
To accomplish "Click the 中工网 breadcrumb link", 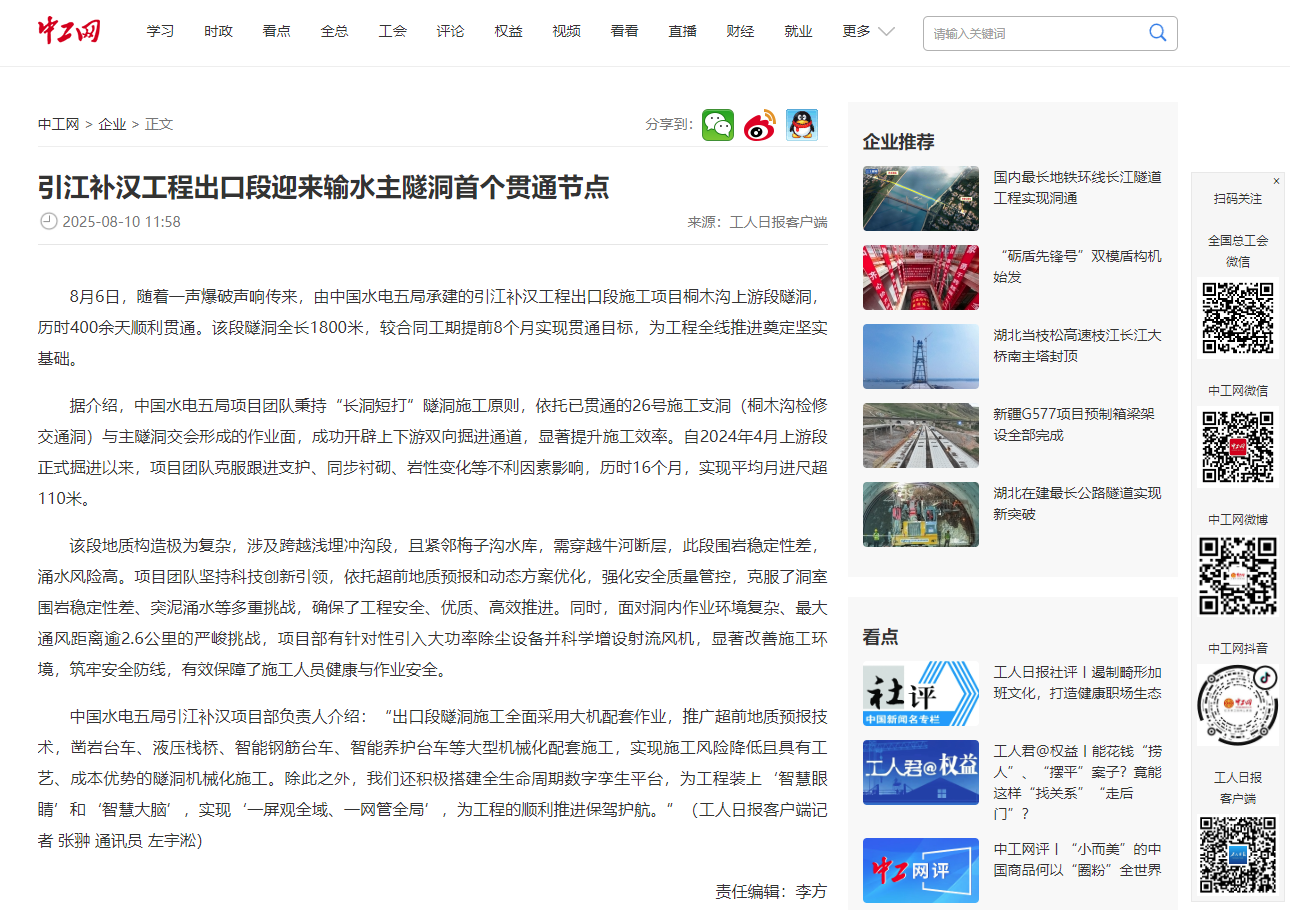I will [58, 124].
